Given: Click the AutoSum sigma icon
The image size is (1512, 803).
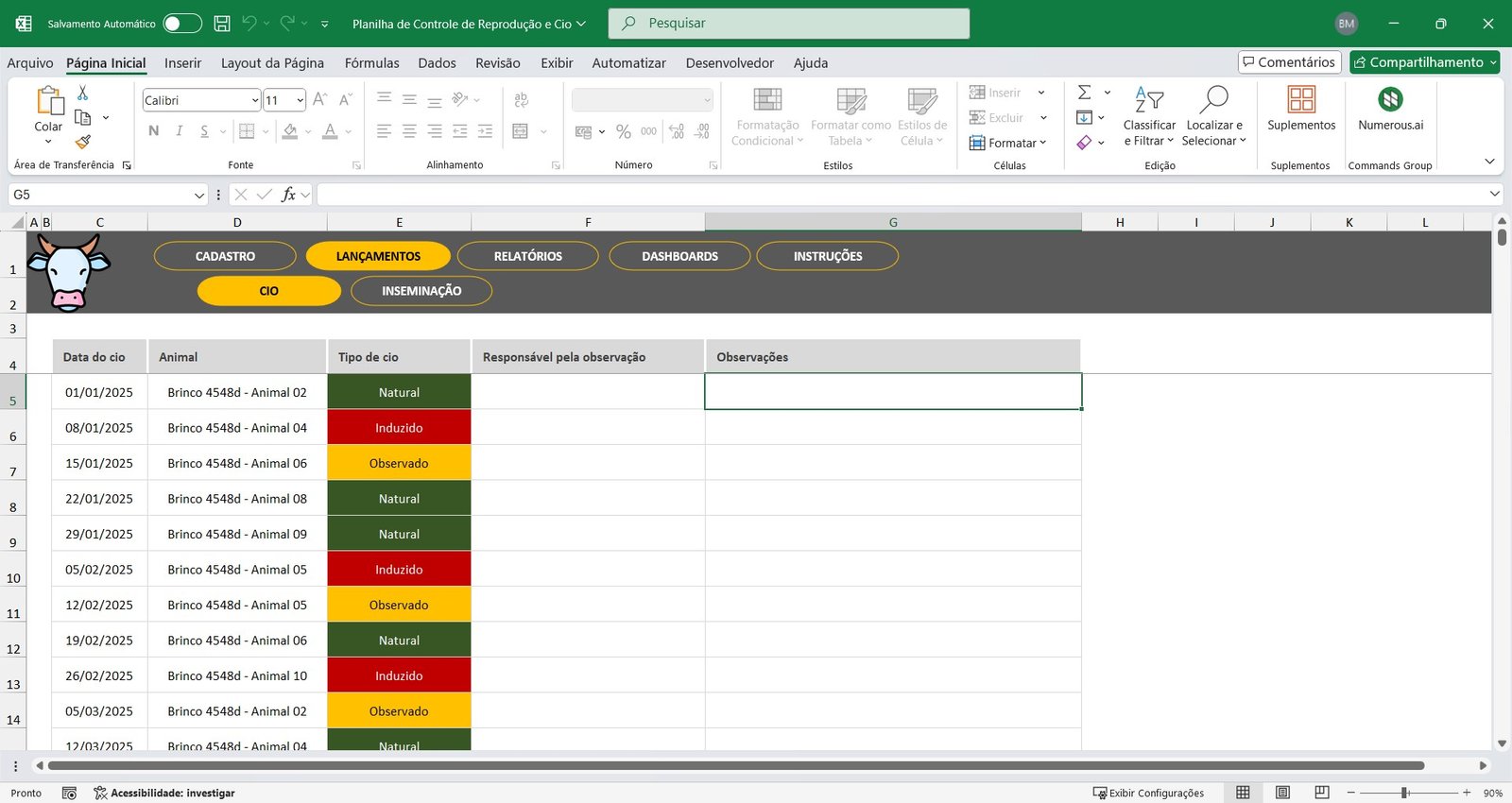Looking at the screenshot, I should pos(1085,93).
